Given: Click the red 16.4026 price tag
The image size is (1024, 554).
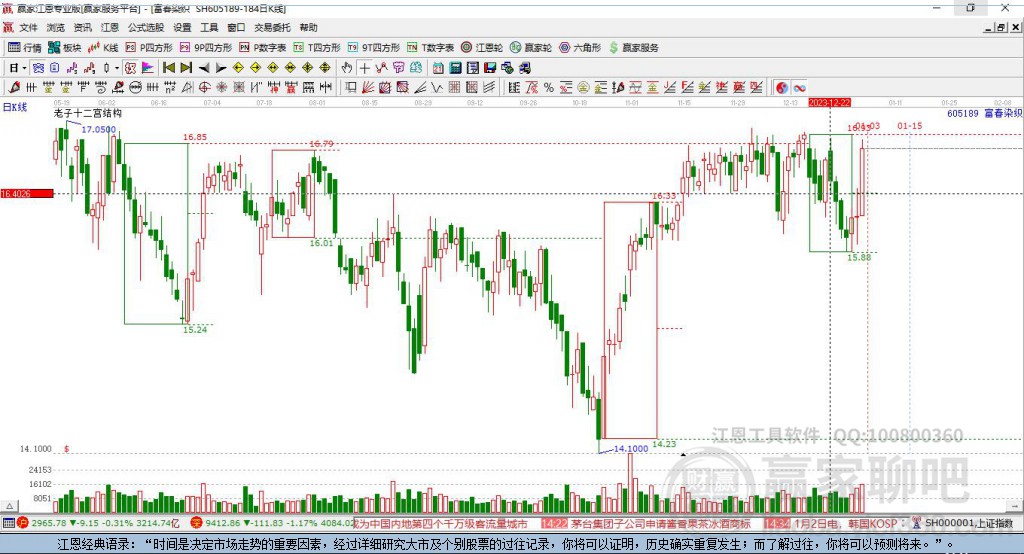Looking at the screenshot, I should 27,193.
